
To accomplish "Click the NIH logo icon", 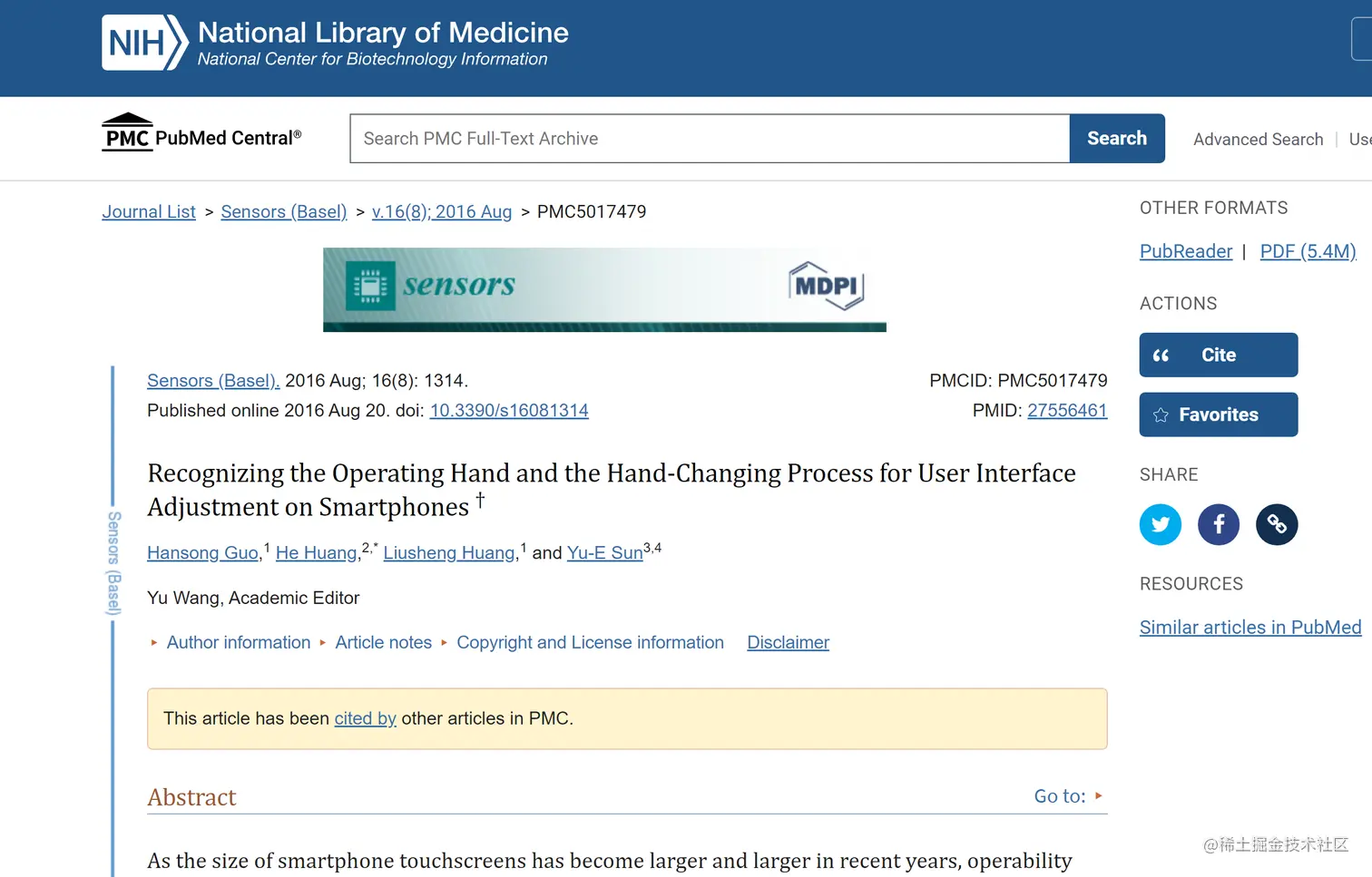I will [144, 43].
